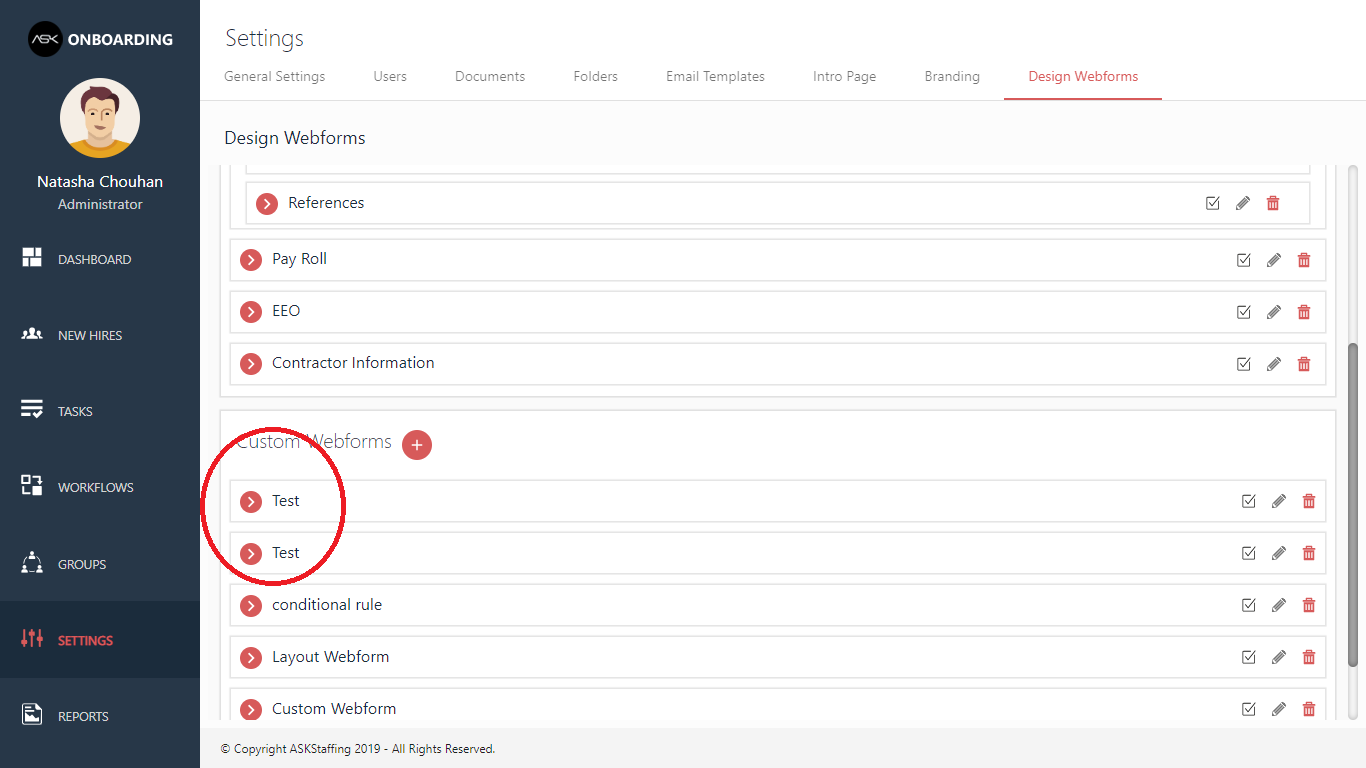The width and height of the screenshot is (1366, 768).
Task: Delete the second Test webform
Action: (1308, 552)
